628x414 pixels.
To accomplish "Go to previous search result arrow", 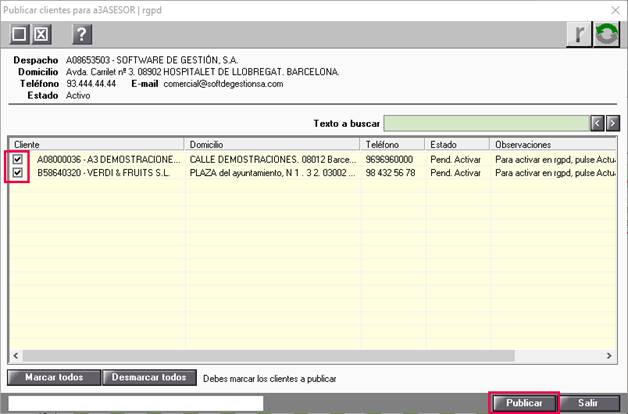I will click(597, 123).
